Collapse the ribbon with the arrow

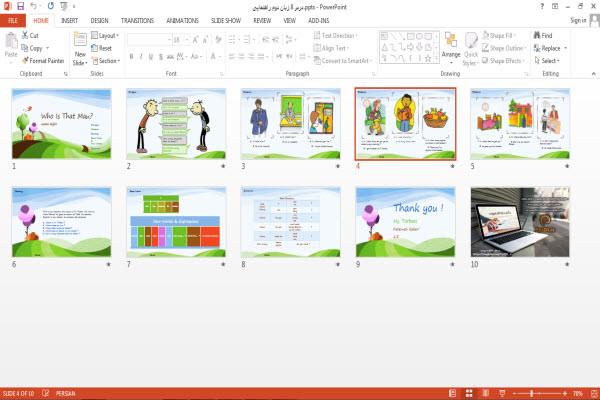593,73
